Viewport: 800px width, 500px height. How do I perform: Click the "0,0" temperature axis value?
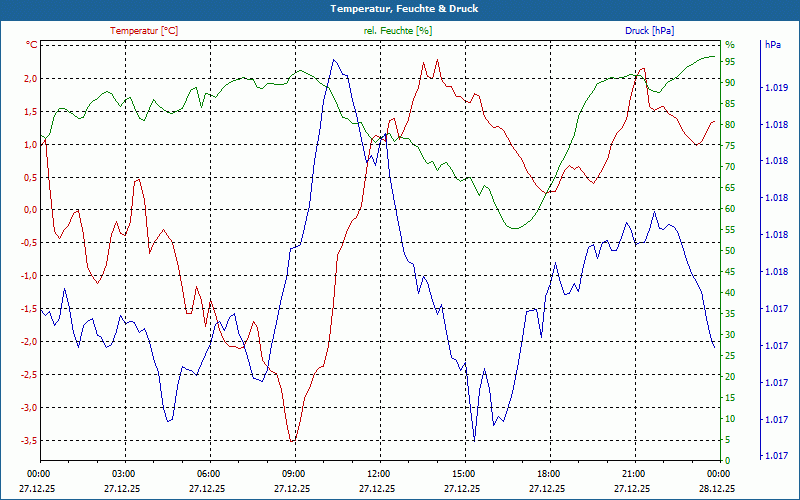[x=31, y=210]
